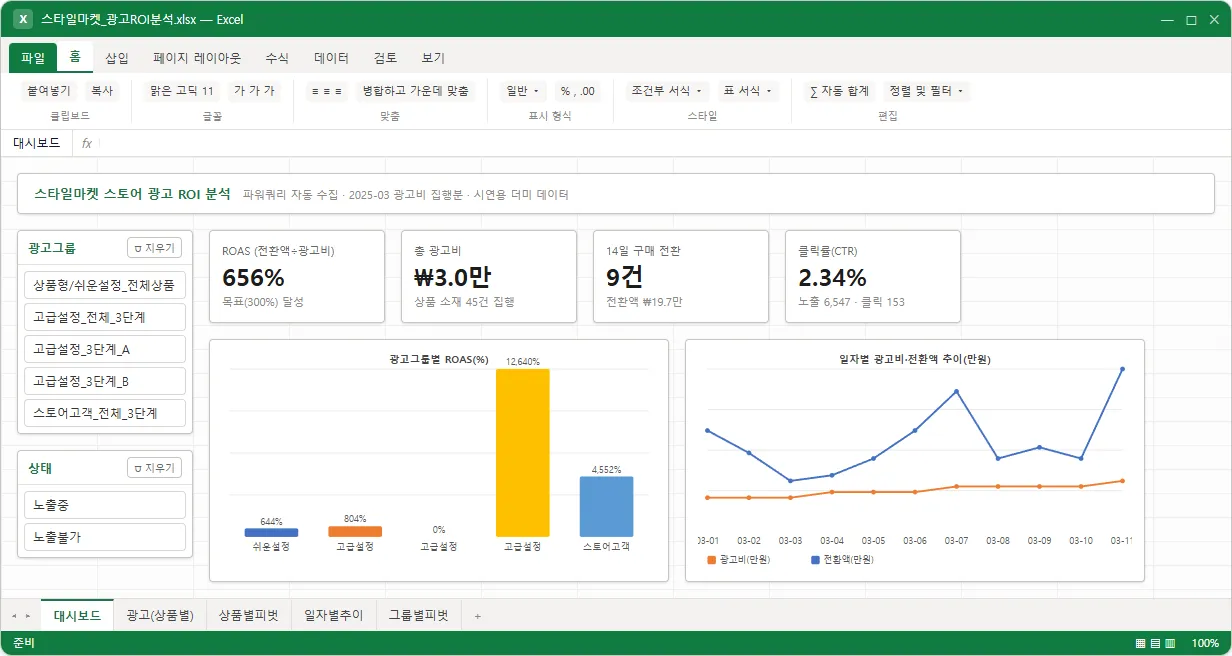This screenshot has width=1232, height=656.
Task: Click the 100% zoom level
Action: pyautogui.click(x=1205, y=643)
